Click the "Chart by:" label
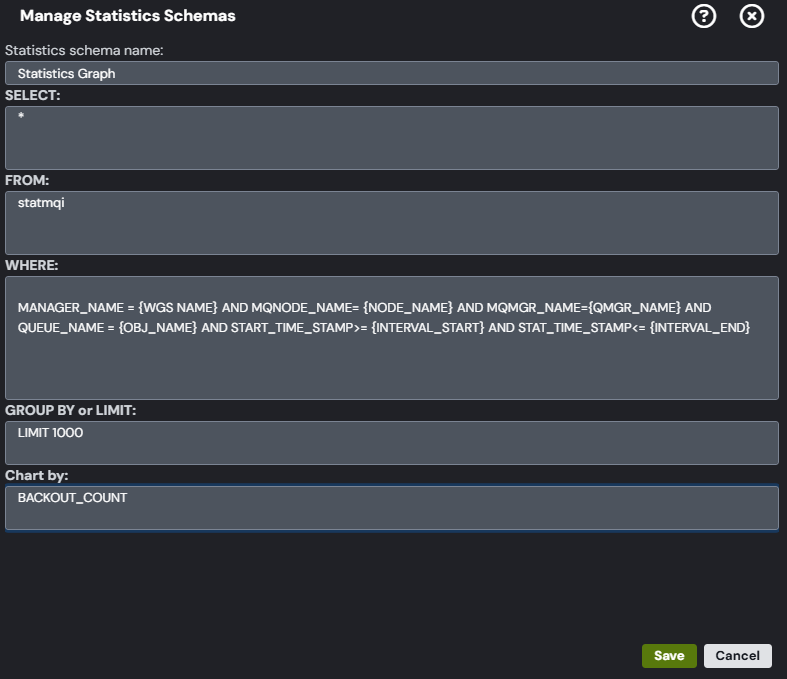The width and height of the screenshot is (787, 679). pos(36,475)
